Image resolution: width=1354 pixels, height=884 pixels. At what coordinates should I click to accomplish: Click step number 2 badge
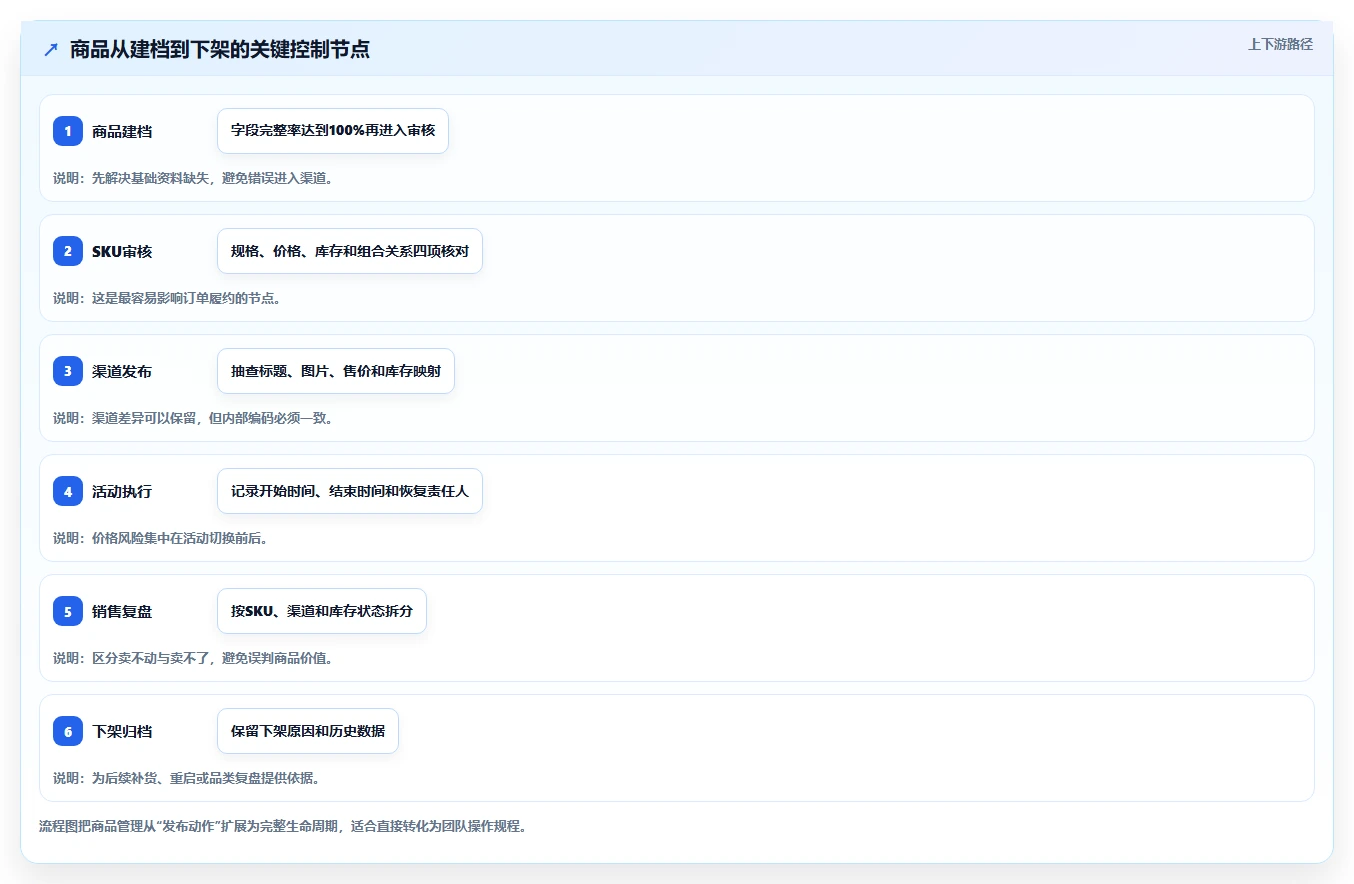pyautogui.click(x=68, y=251)
